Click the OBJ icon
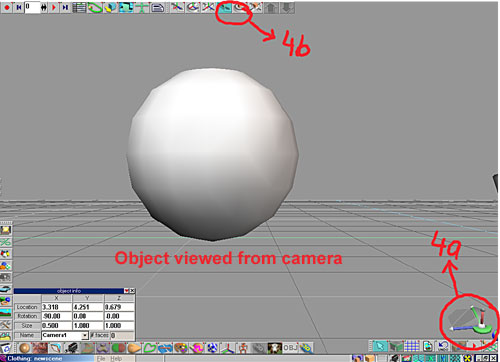 tap(290, 348)
